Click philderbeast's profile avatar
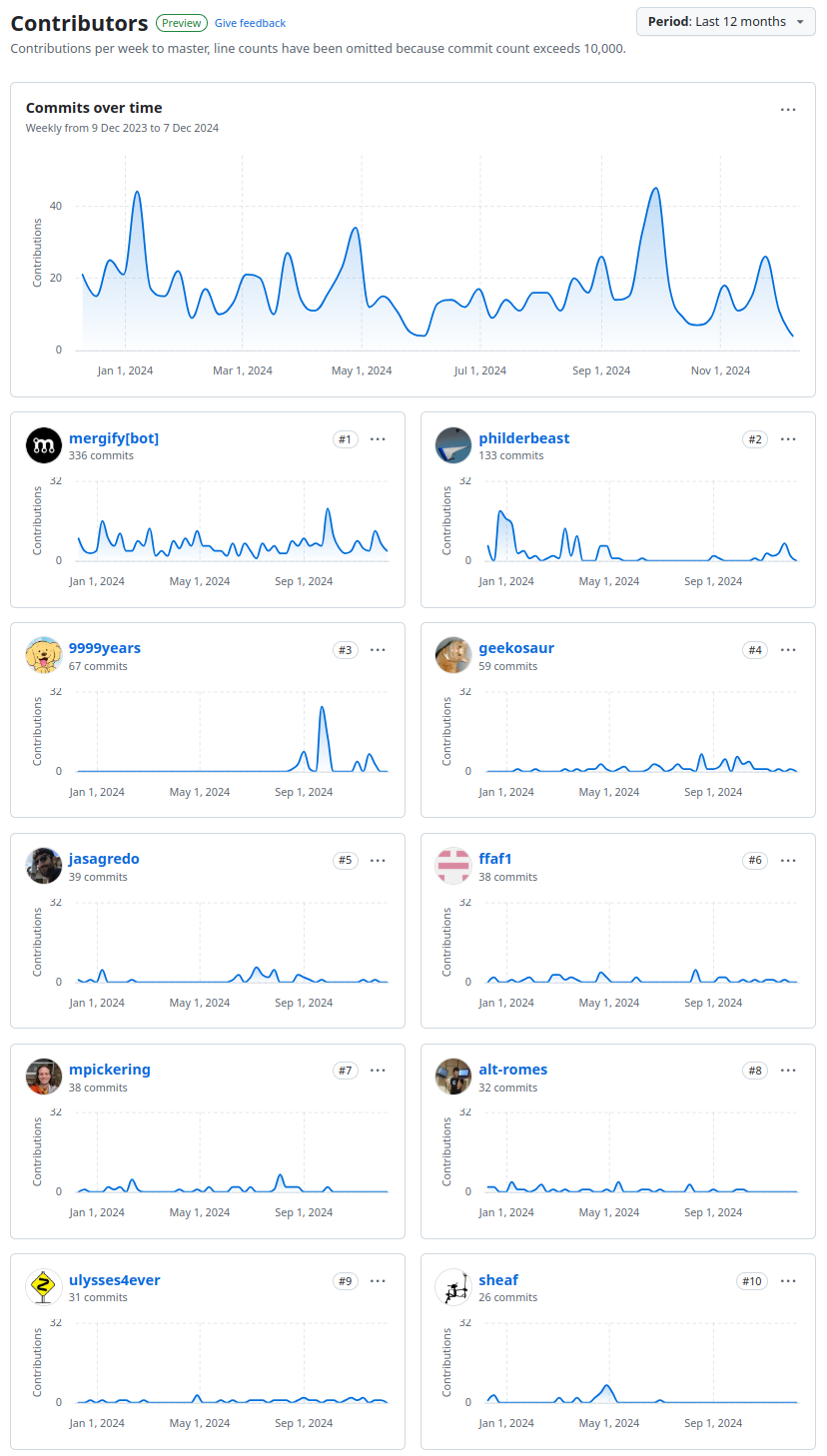The image size is (827, 1456). tap(452, 445)
